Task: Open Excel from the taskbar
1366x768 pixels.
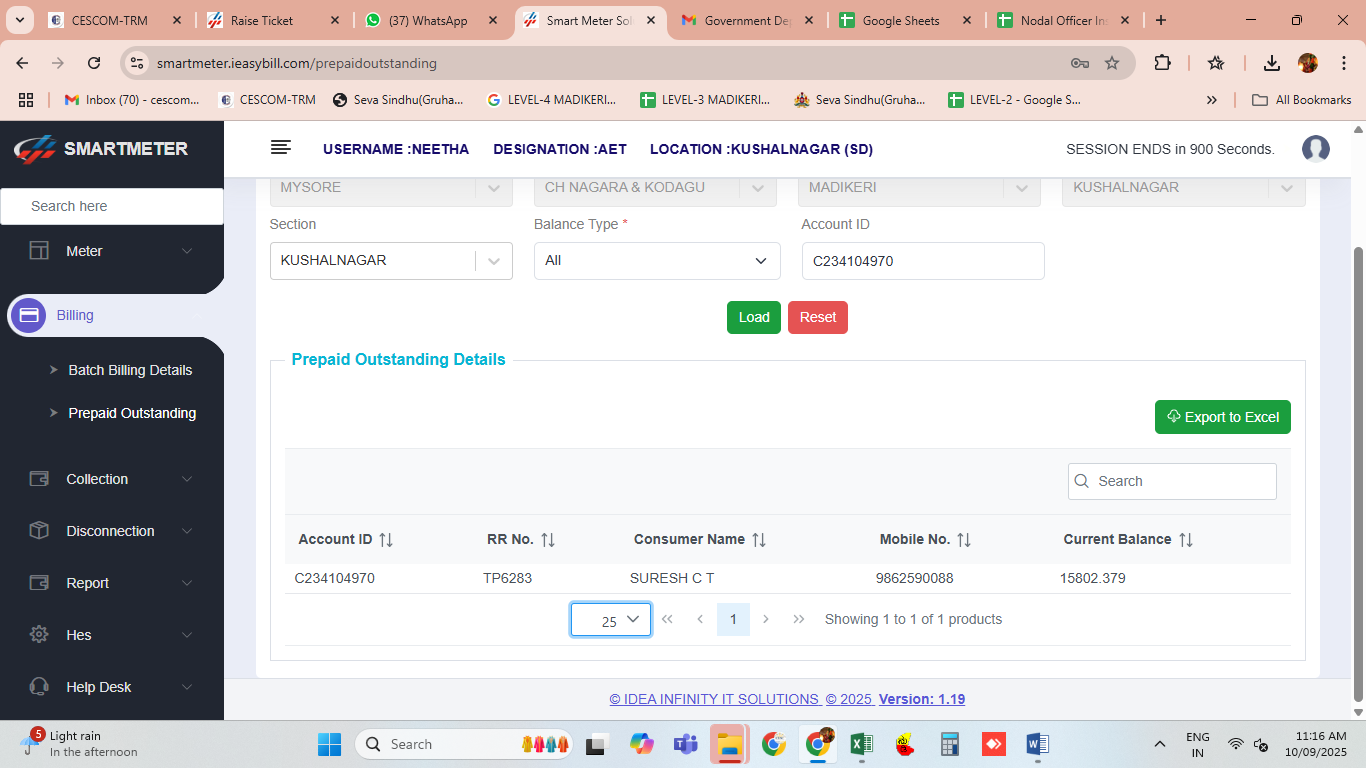Action: tap(861, 744)
